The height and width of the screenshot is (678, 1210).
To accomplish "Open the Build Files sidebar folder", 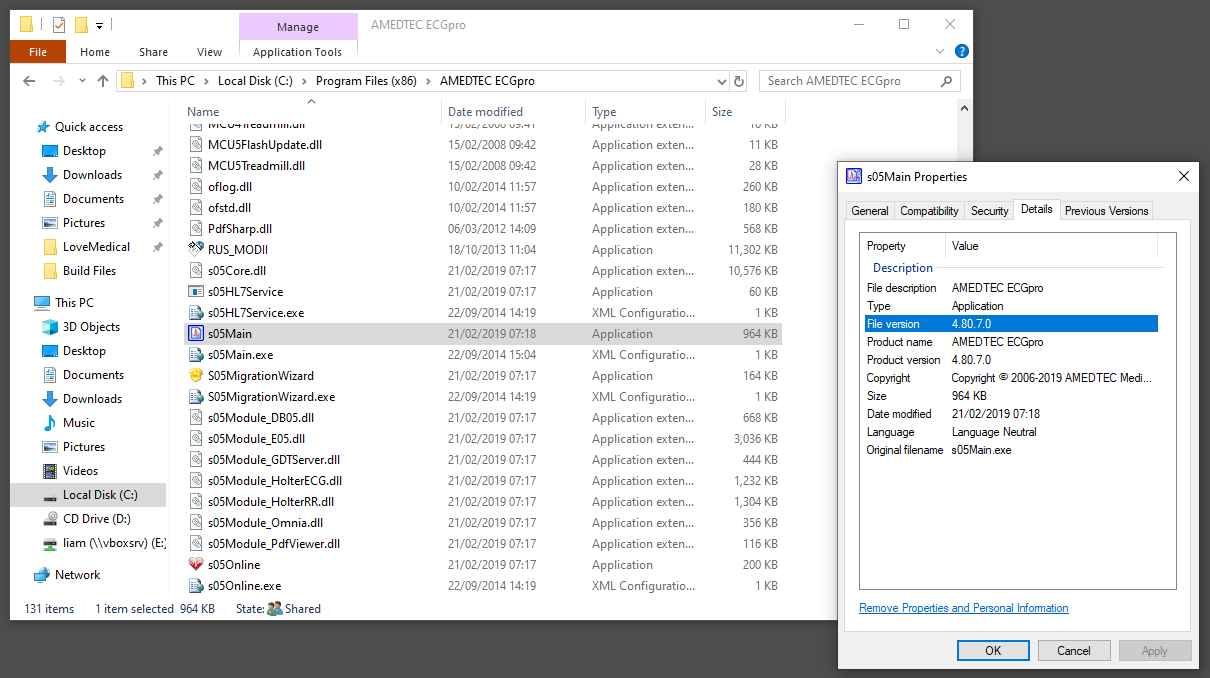I will pyautogui.click(x=89, y=271).
